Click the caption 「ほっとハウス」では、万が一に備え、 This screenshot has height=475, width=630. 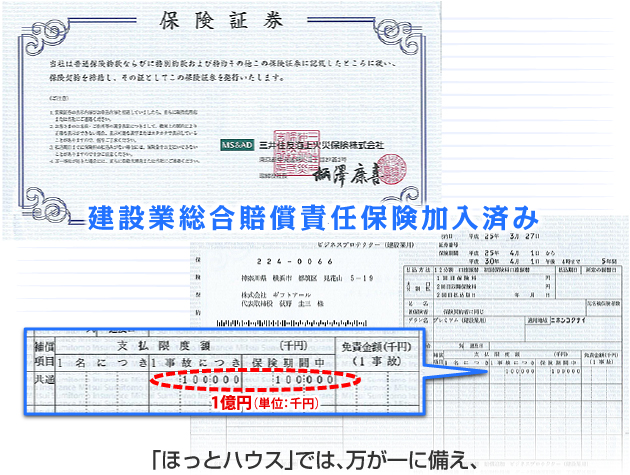tap(315, 461)
